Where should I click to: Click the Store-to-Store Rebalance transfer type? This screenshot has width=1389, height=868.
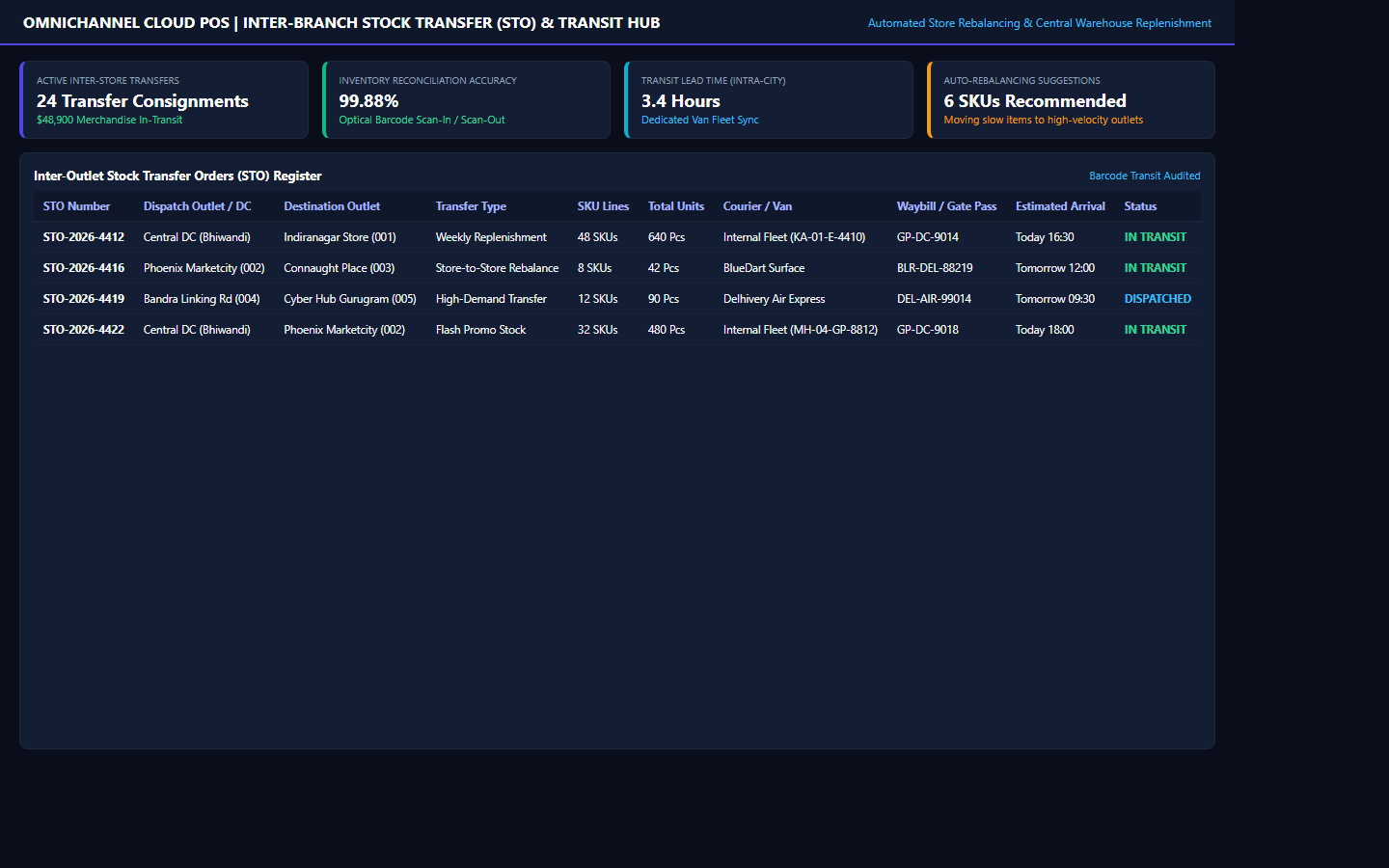pos(497,268)
